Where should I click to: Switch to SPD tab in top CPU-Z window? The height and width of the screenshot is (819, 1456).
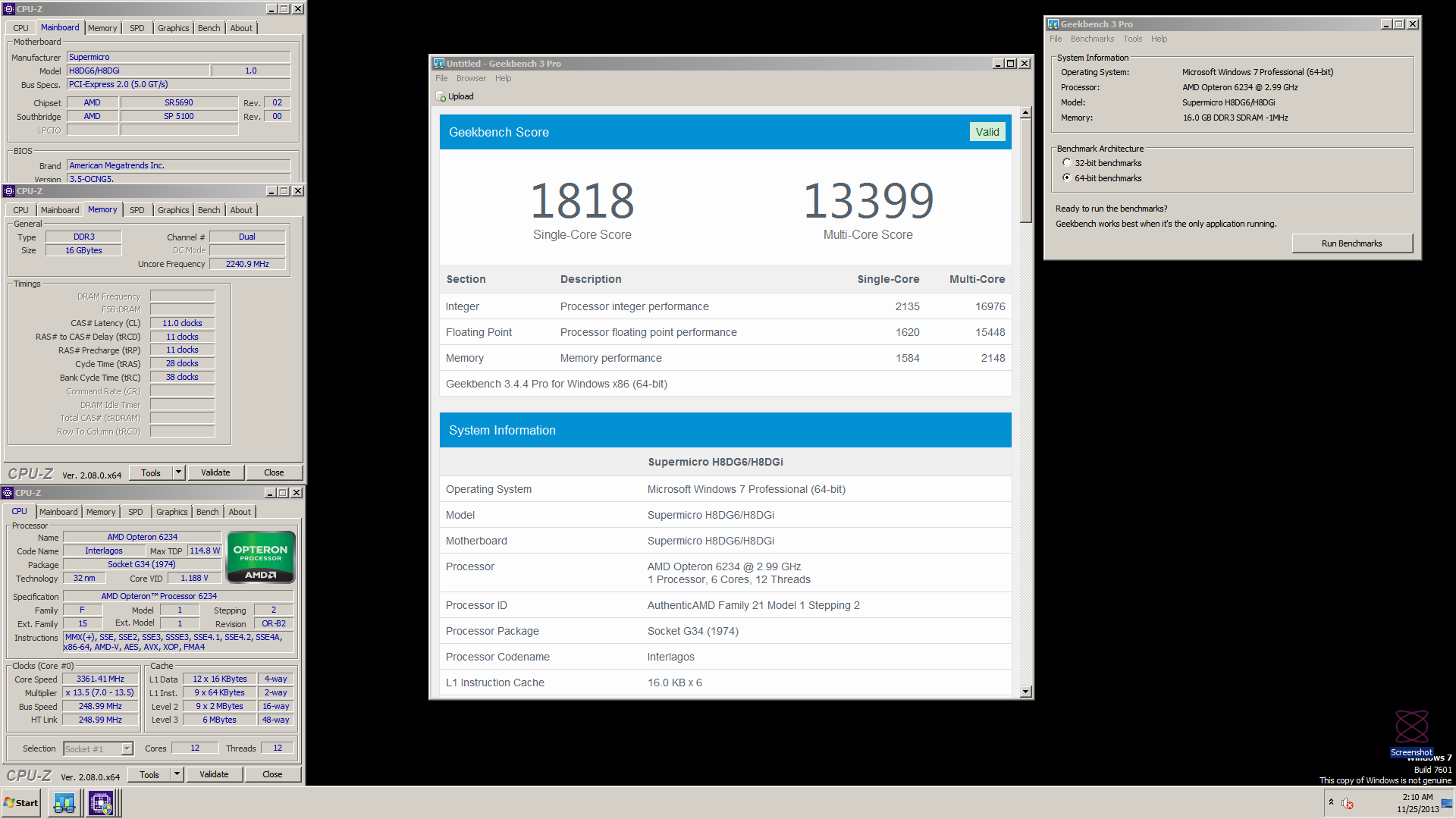pos(136,28)
